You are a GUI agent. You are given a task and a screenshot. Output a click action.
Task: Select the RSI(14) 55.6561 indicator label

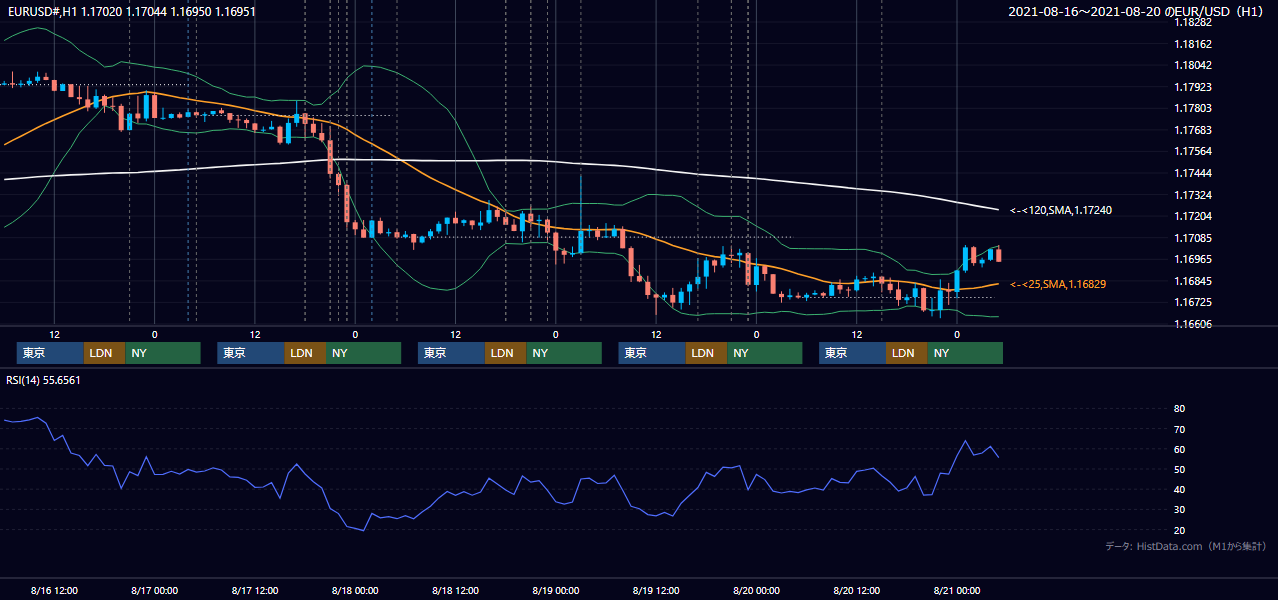43,380
